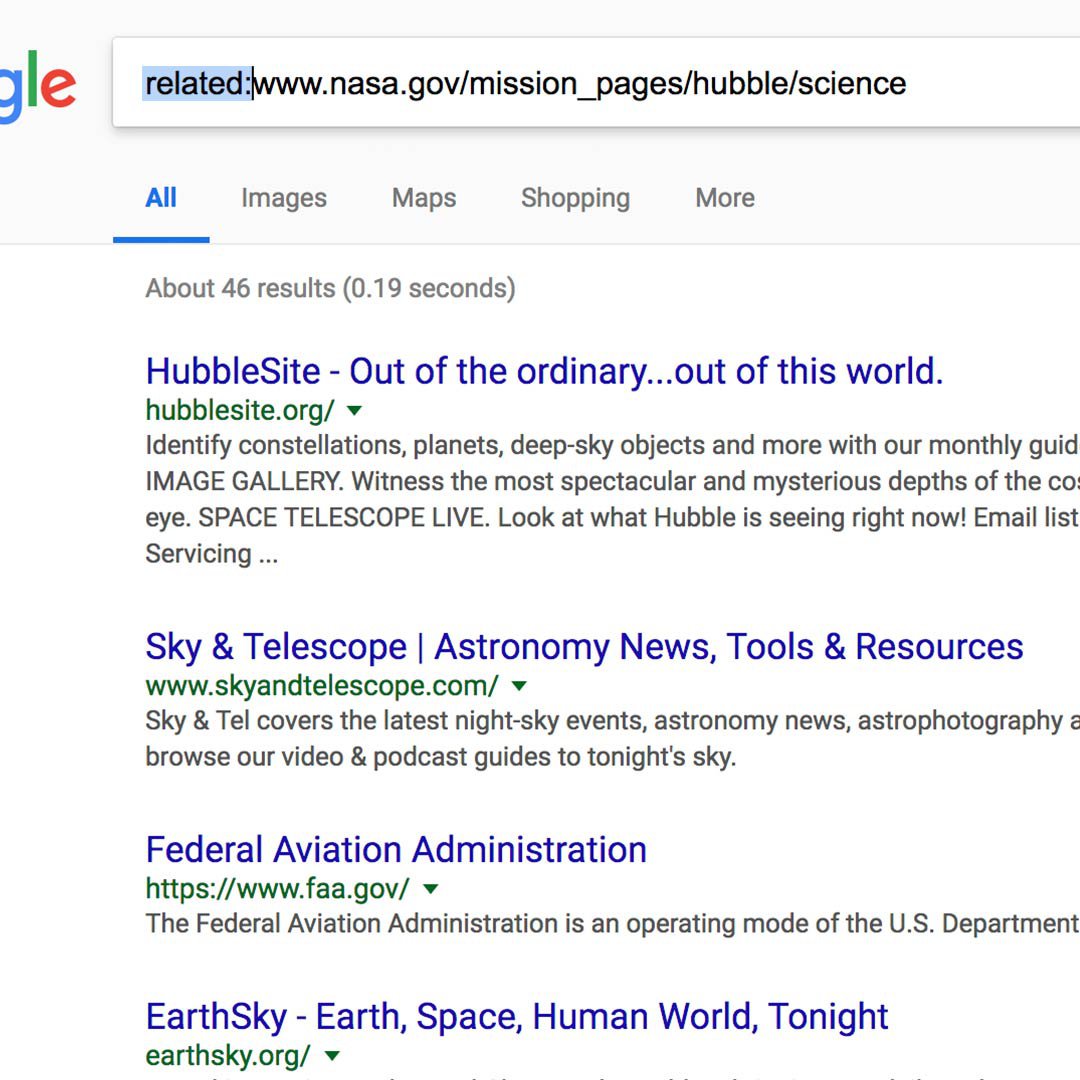Click the HubbleSite snippet starting 'Identify constellations'
This screenshot has height=1080, width=1080.
pyautogui.click(x=612, y=499)
